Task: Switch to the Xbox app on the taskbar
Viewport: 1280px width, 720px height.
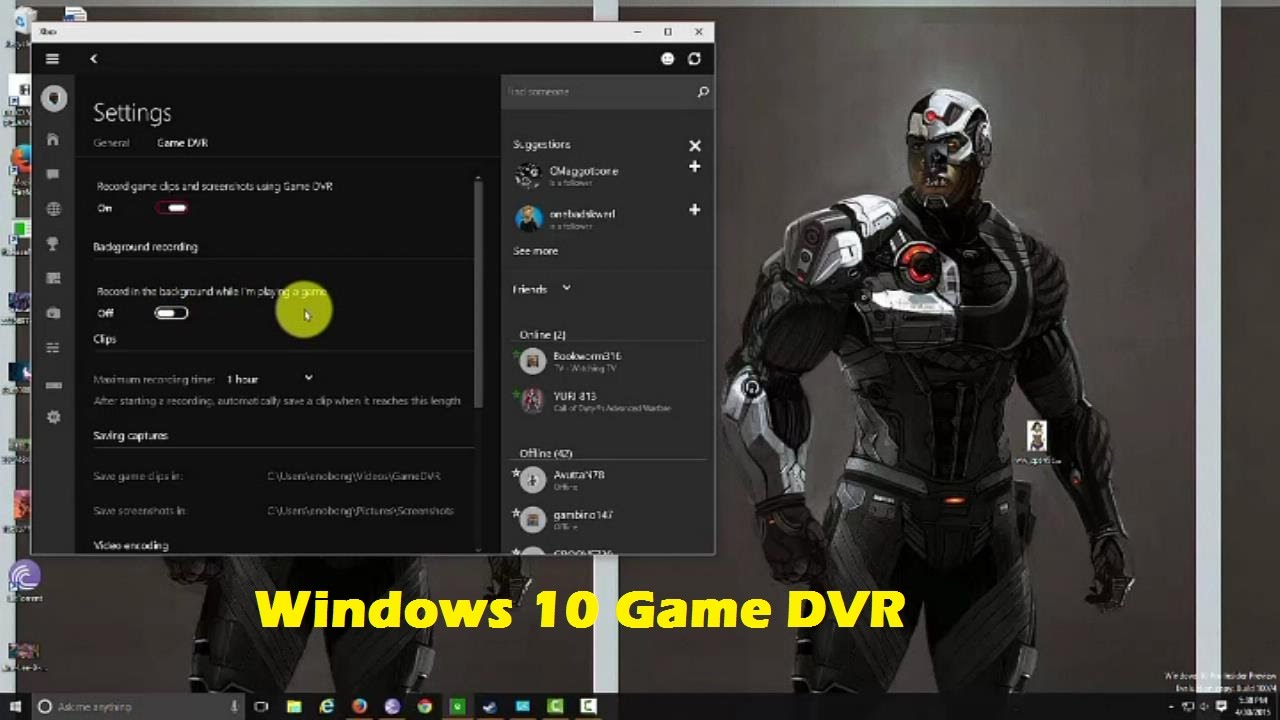Action: tap(458, 706)
